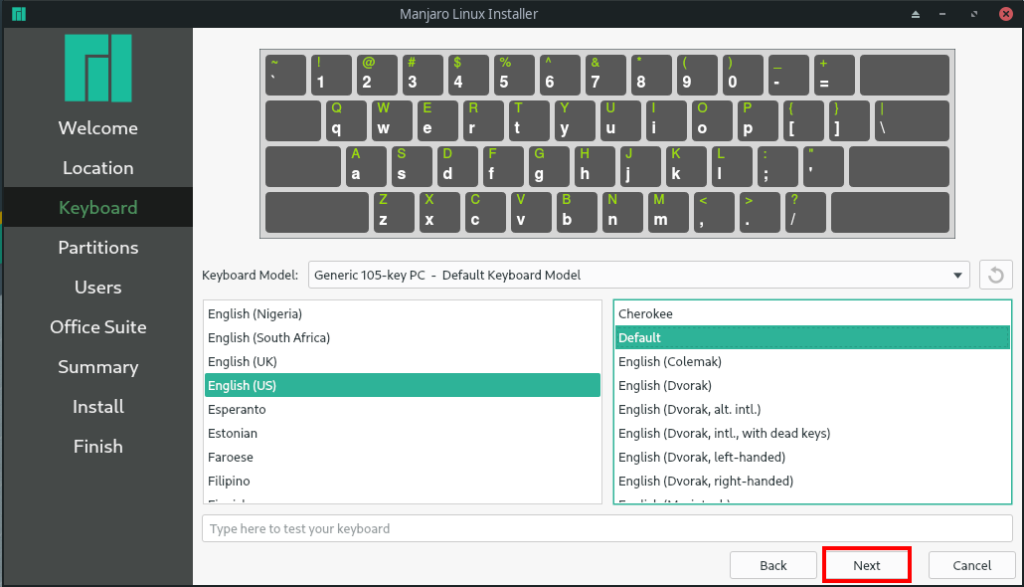The width and height of the screenshot is (1024, 587).
Task: Select Estonian layout
Action: pos(402,434)
